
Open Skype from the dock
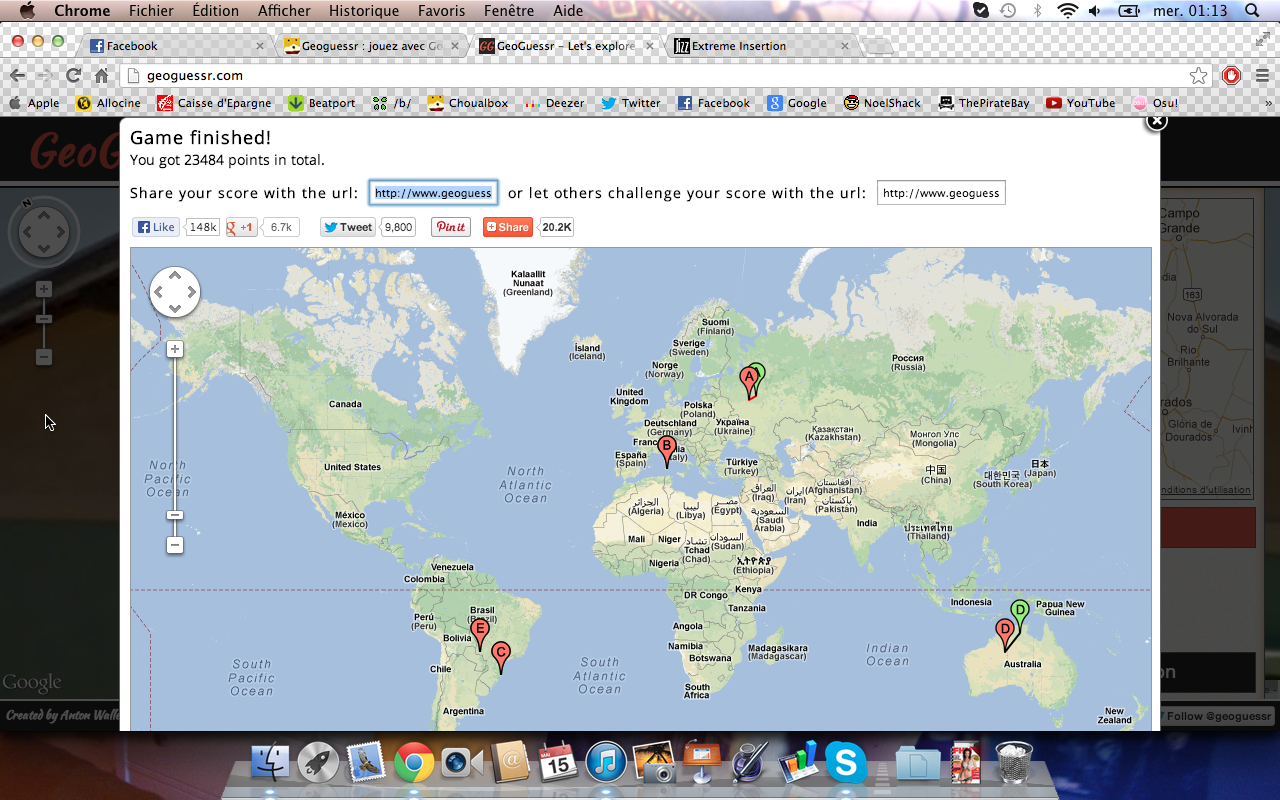845,763
